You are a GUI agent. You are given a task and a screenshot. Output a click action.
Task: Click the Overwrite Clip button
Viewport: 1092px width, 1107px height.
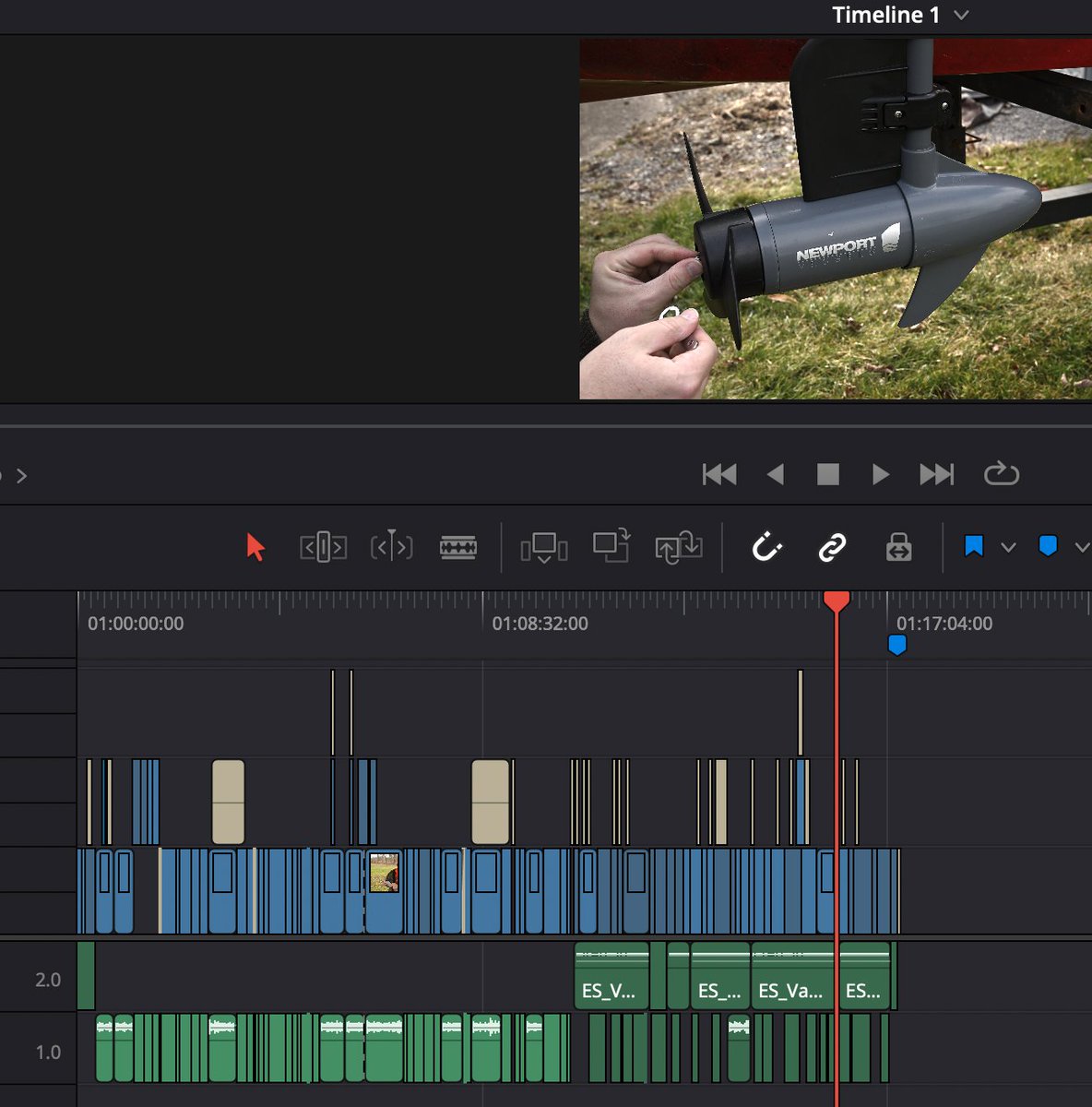click(x=611, y=545)
